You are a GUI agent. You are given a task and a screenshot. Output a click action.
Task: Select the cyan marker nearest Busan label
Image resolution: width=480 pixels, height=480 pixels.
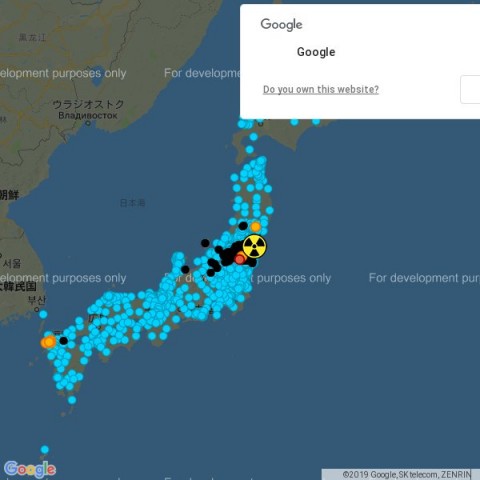[x=43, y=314]
